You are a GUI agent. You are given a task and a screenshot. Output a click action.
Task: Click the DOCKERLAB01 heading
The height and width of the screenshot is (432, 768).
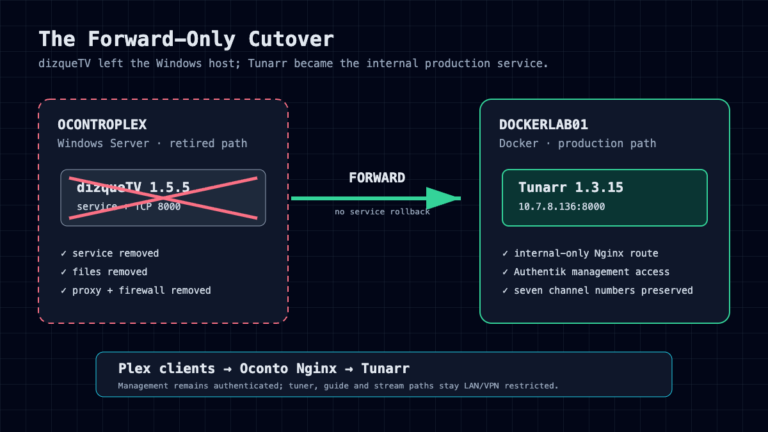click(x=543, y=124)
